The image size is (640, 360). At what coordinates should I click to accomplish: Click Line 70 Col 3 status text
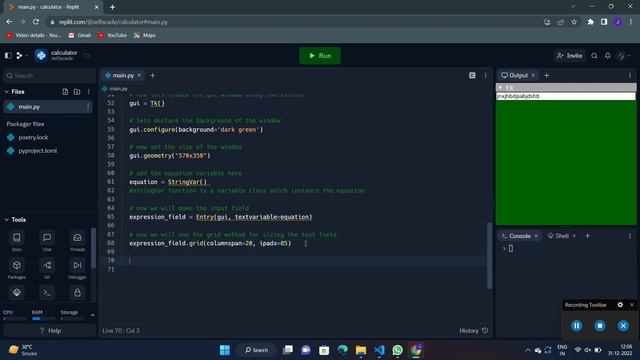coord(121,331)
